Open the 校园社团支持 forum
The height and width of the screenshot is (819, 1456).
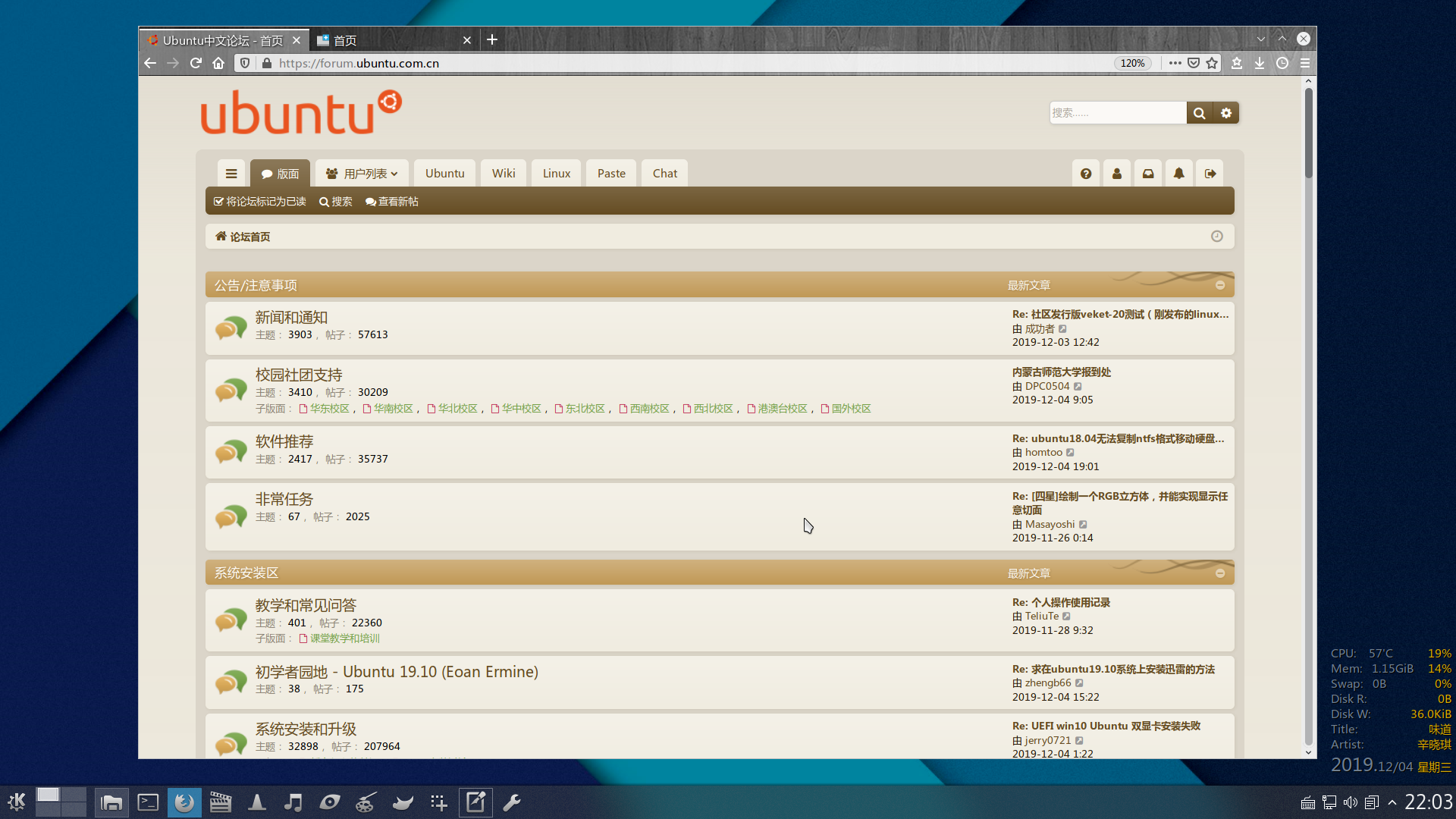coord(299,375)
